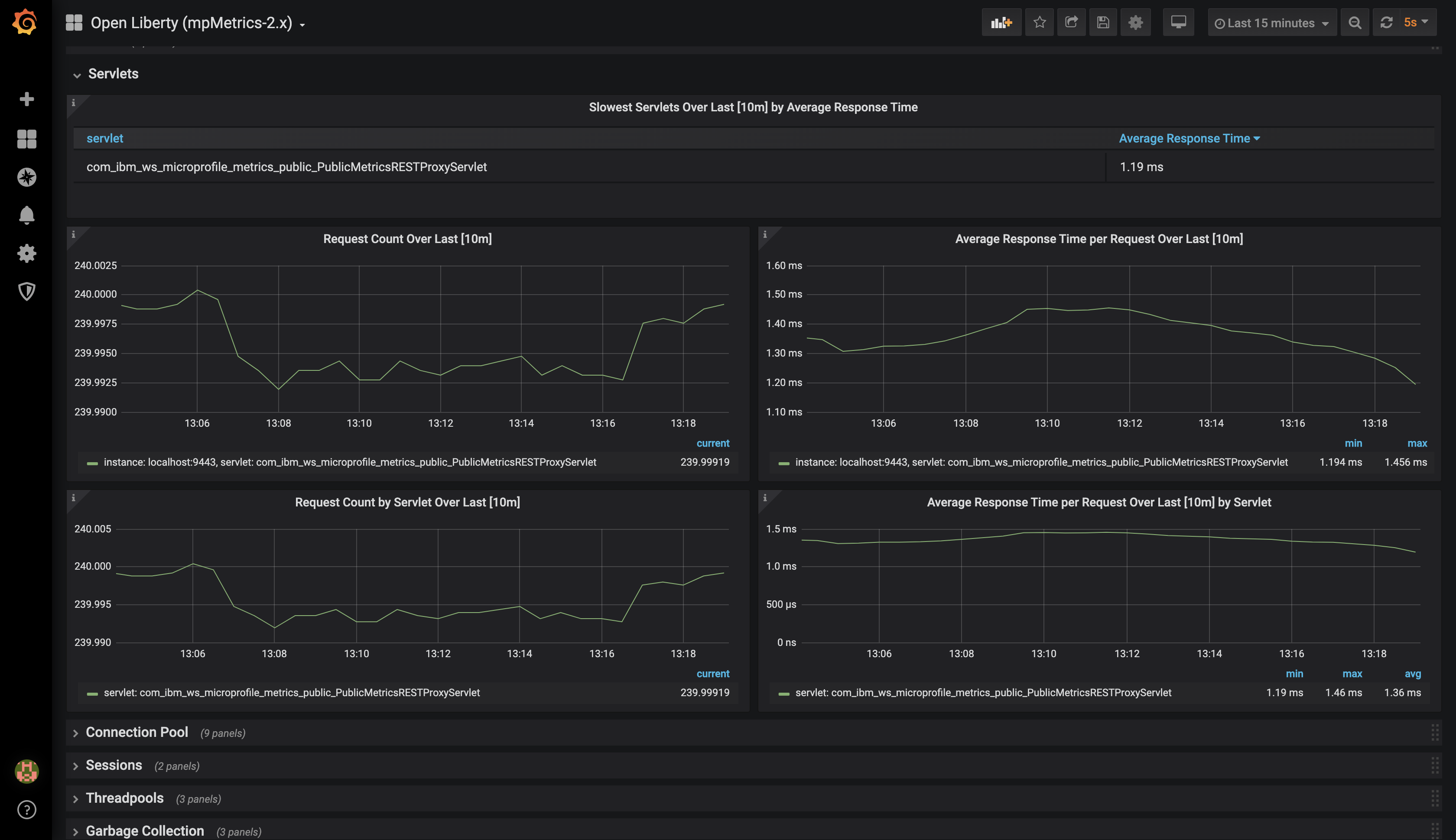Viewport: 1456px width, 840px height.
Task: Open the 5s refresh interval dropdown
Action: 1416,23
